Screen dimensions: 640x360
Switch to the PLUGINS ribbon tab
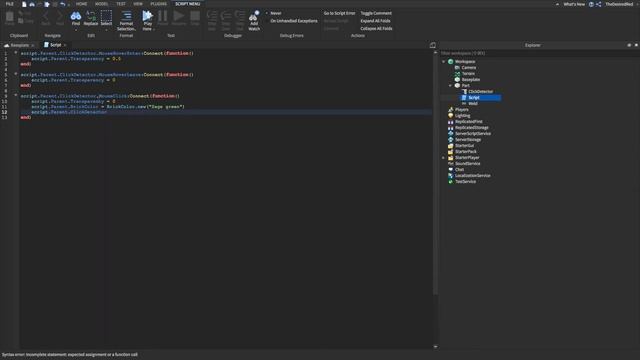[x=159, y=4]
